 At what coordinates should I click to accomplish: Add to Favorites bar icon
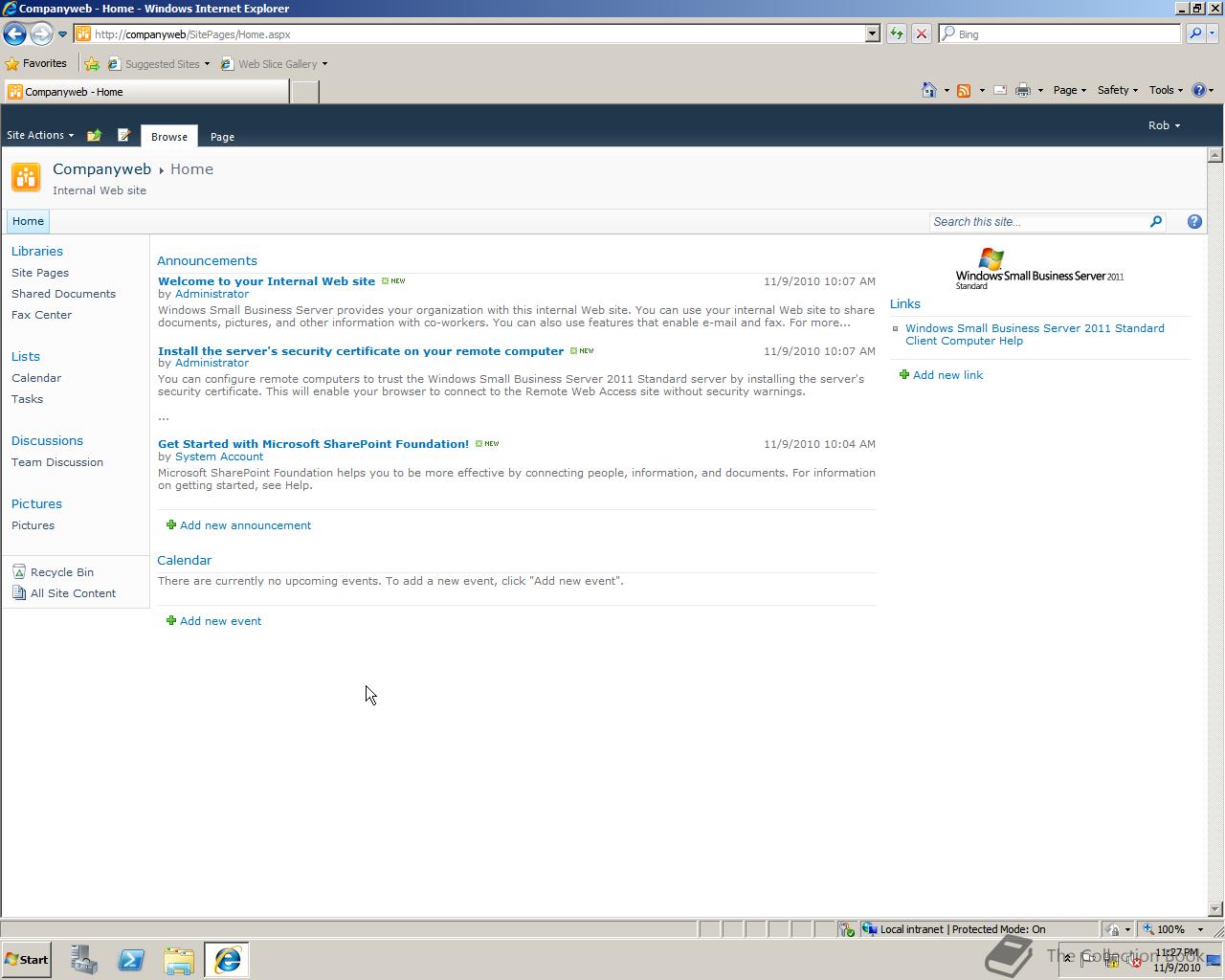tap(92, 64)
